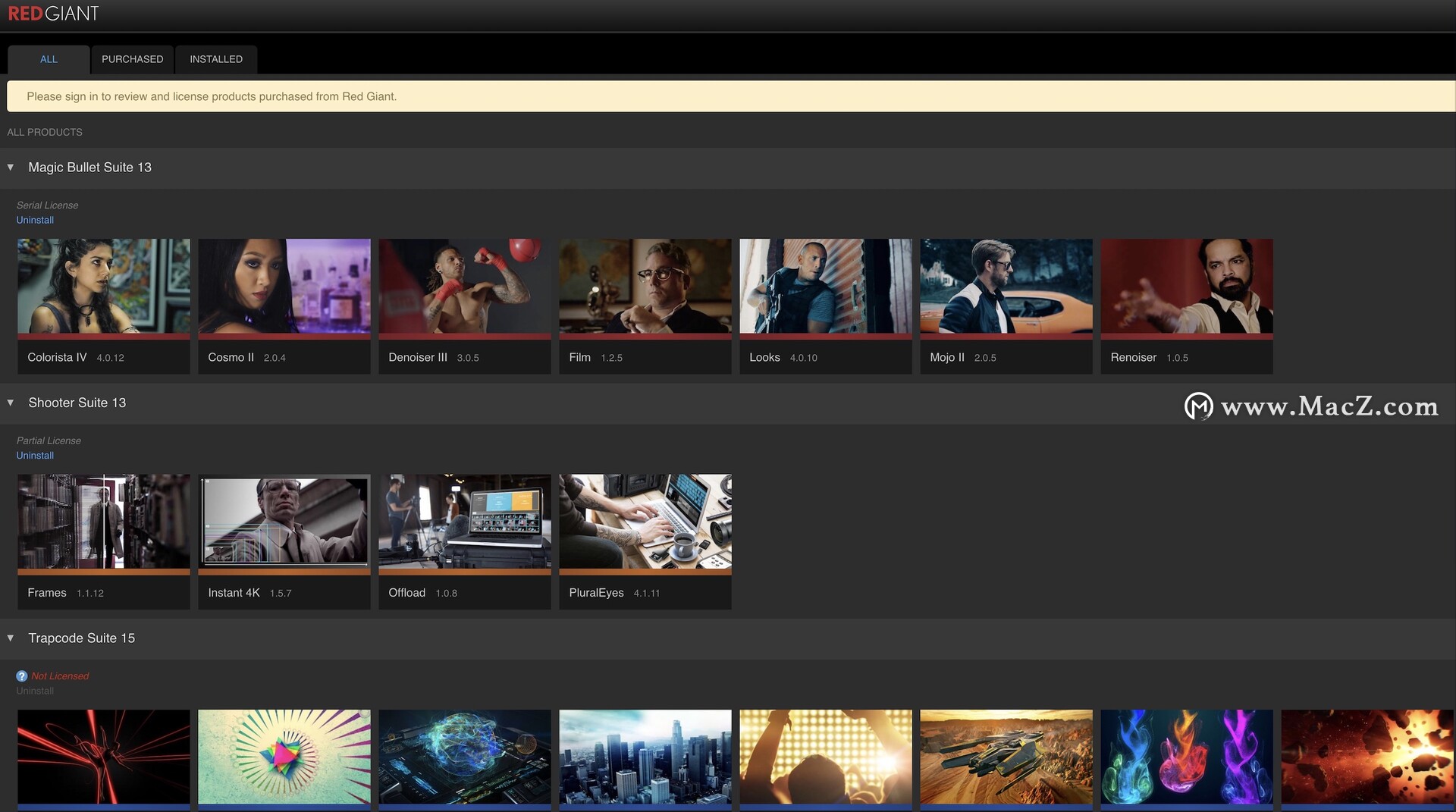Click the Cosmo II 2.0.4 label
The width and height of the screenshot is (1456, 812).
pos(246,357)
